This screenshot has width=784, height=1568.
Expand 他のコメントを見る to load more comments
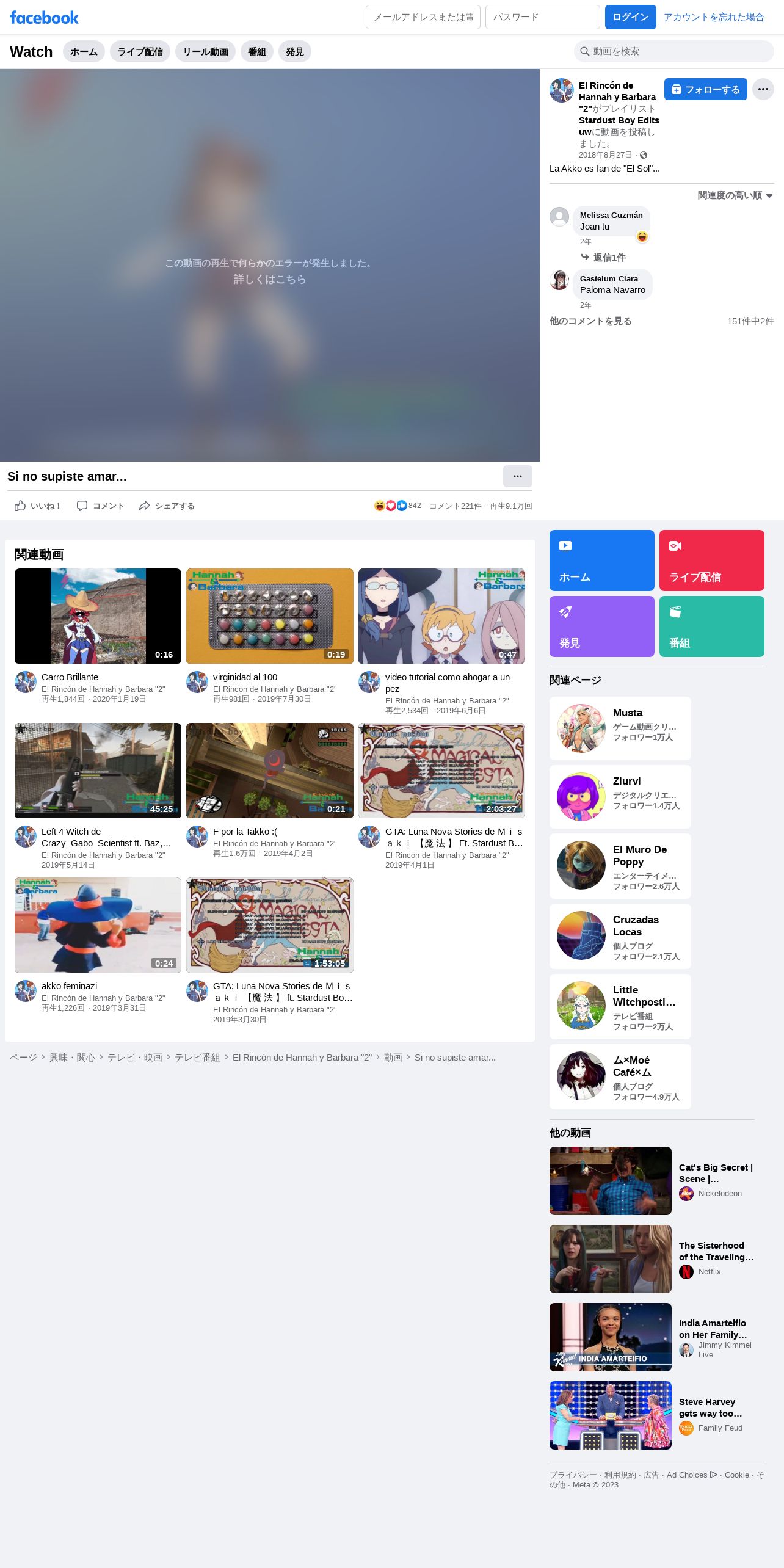(x=590, y=321)
